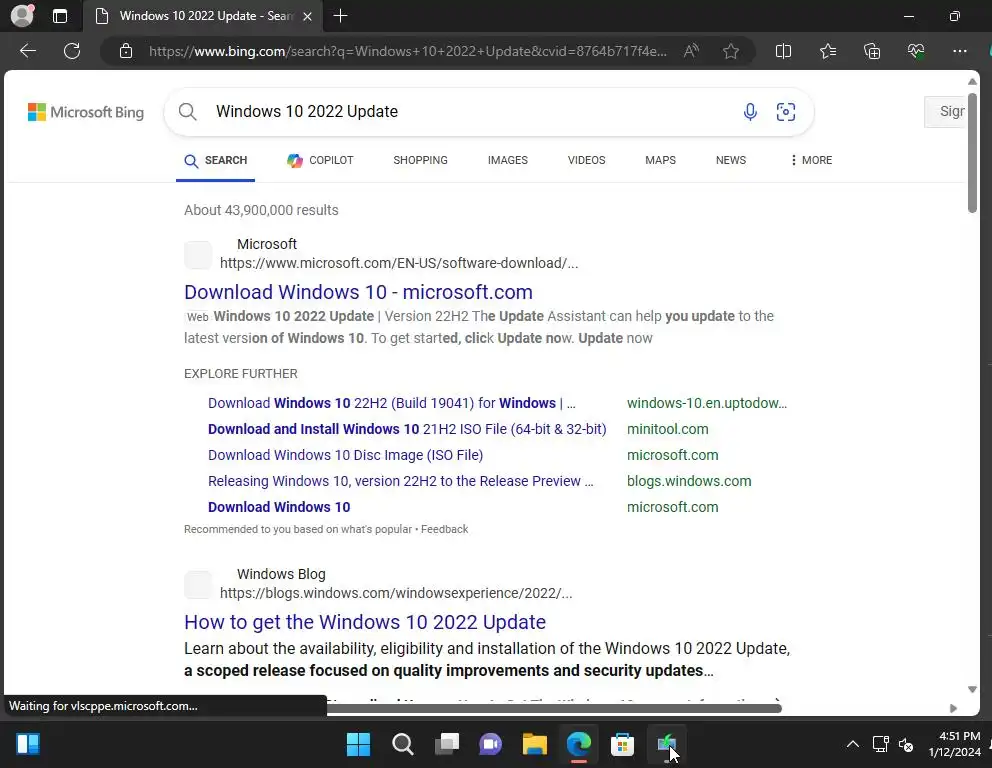Open taskbar Search
This screenshot has width=992, height=768.
pos(402,745)
